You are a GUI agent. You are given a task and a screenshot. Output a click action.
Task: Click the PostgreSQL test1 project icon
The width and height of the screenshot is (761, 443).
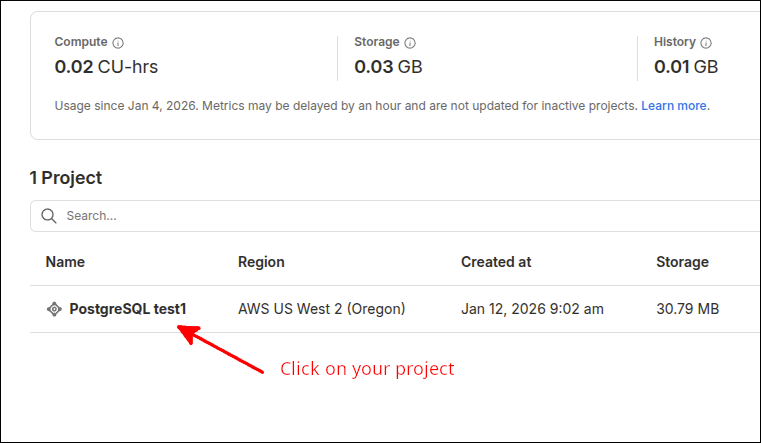point(54,309)
